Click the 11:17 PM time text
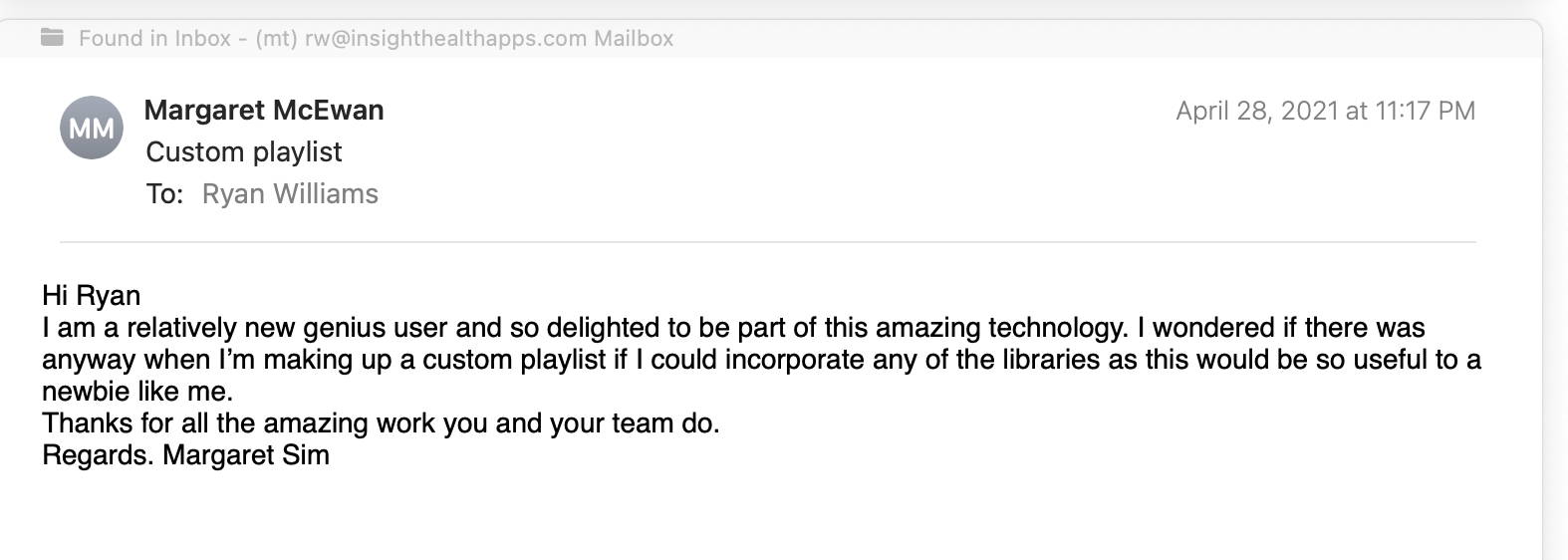 click(1425, 111)
